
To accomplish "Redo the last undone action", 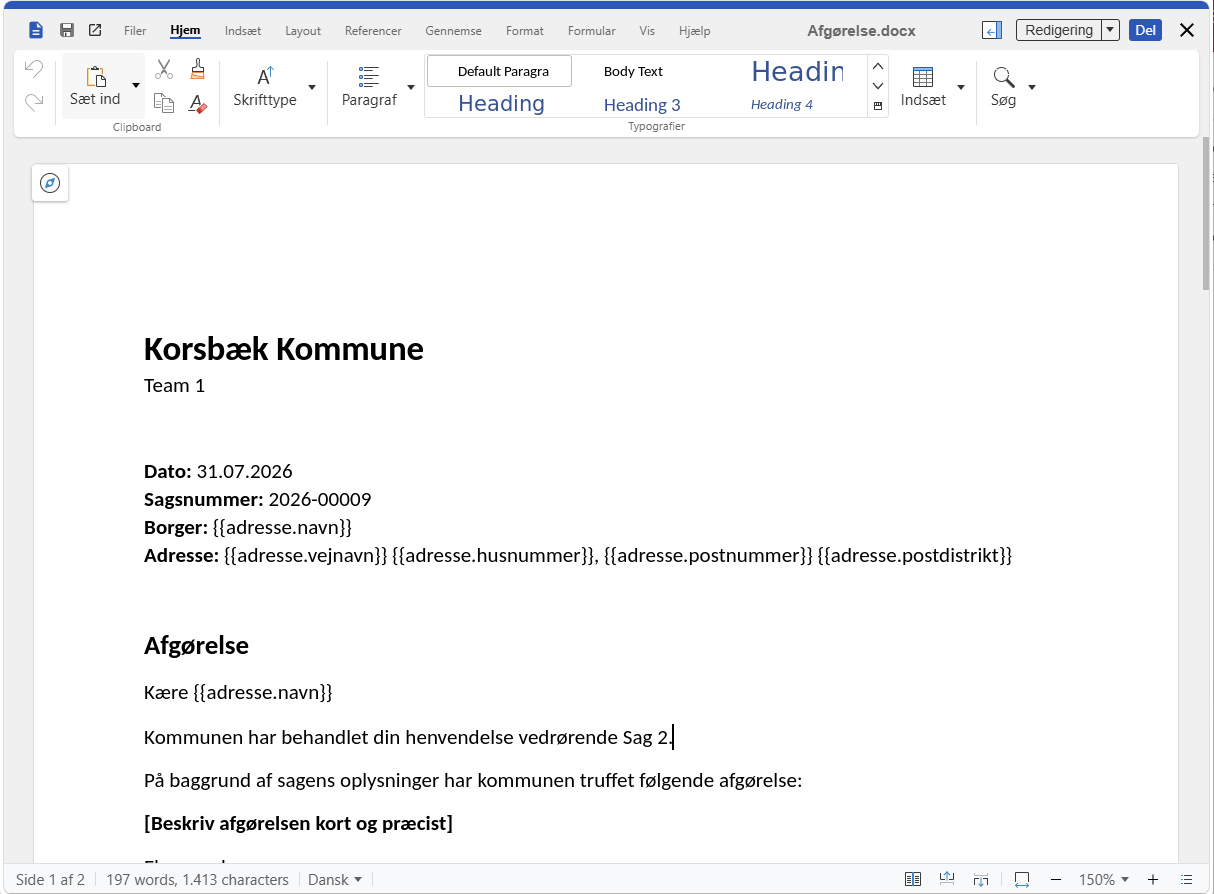I will click(x=34, y=101).
